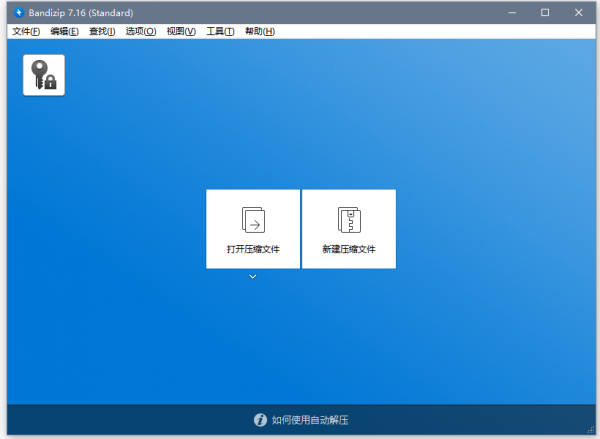The image size is (600, 439).
Task: Open the 选项(O) menu
Action: (x=141, y=32)
